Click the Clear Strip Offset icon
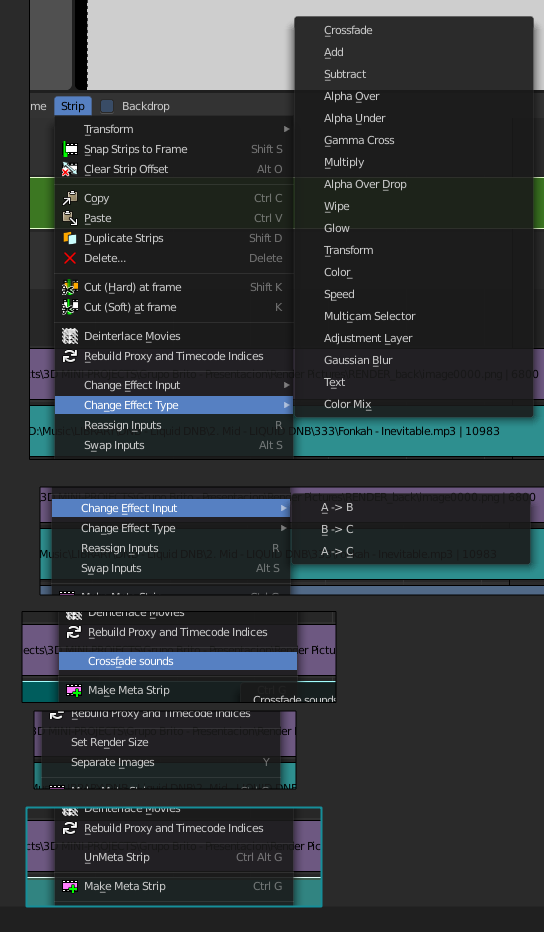 [x=70, y=169]
